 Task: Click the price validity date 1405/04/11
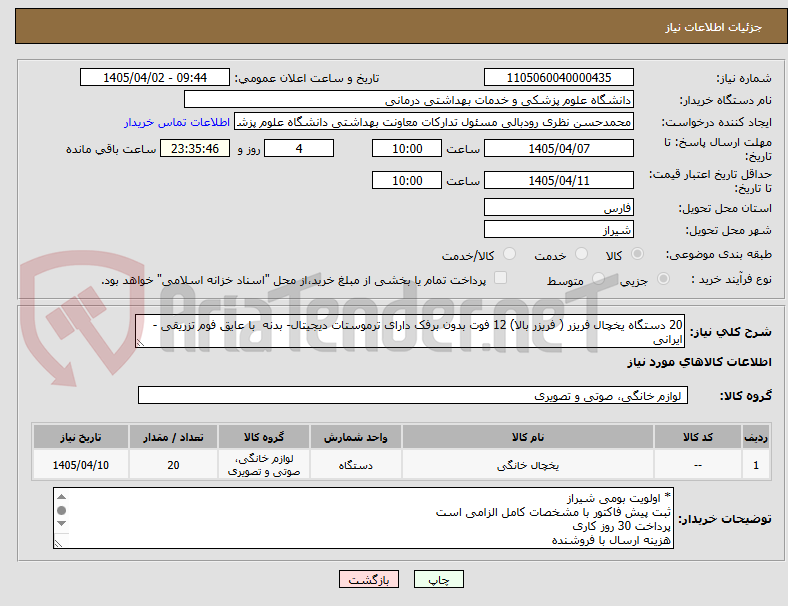coord(558,180)
